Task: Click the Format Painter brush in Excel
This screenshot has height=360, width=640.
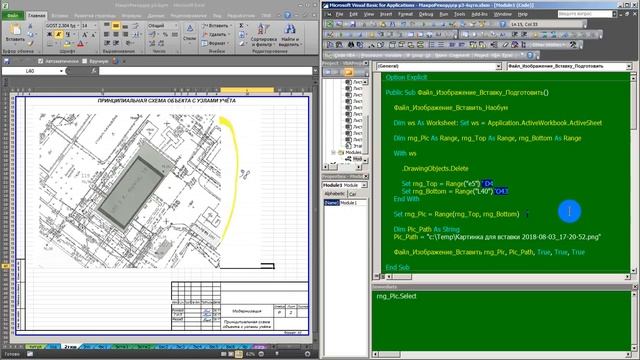Action: coord(30,43)
